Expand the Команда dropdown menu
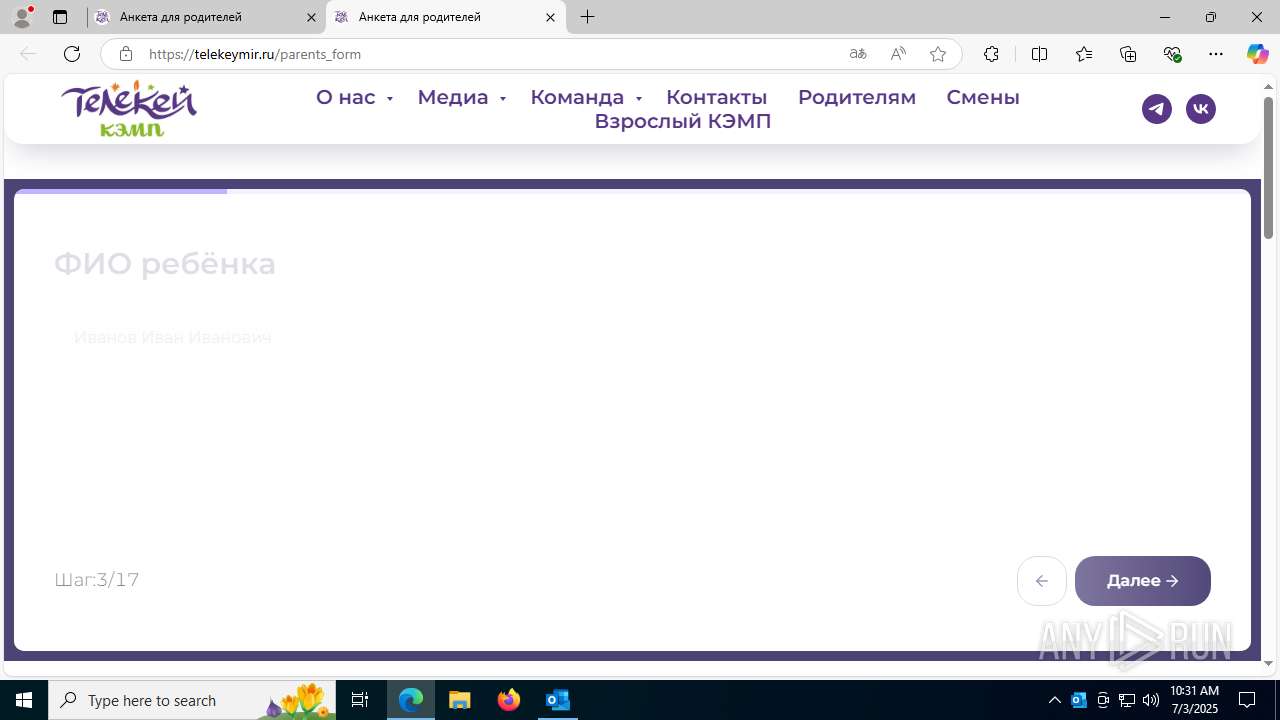1280x720 pixels. coord(586,97)
